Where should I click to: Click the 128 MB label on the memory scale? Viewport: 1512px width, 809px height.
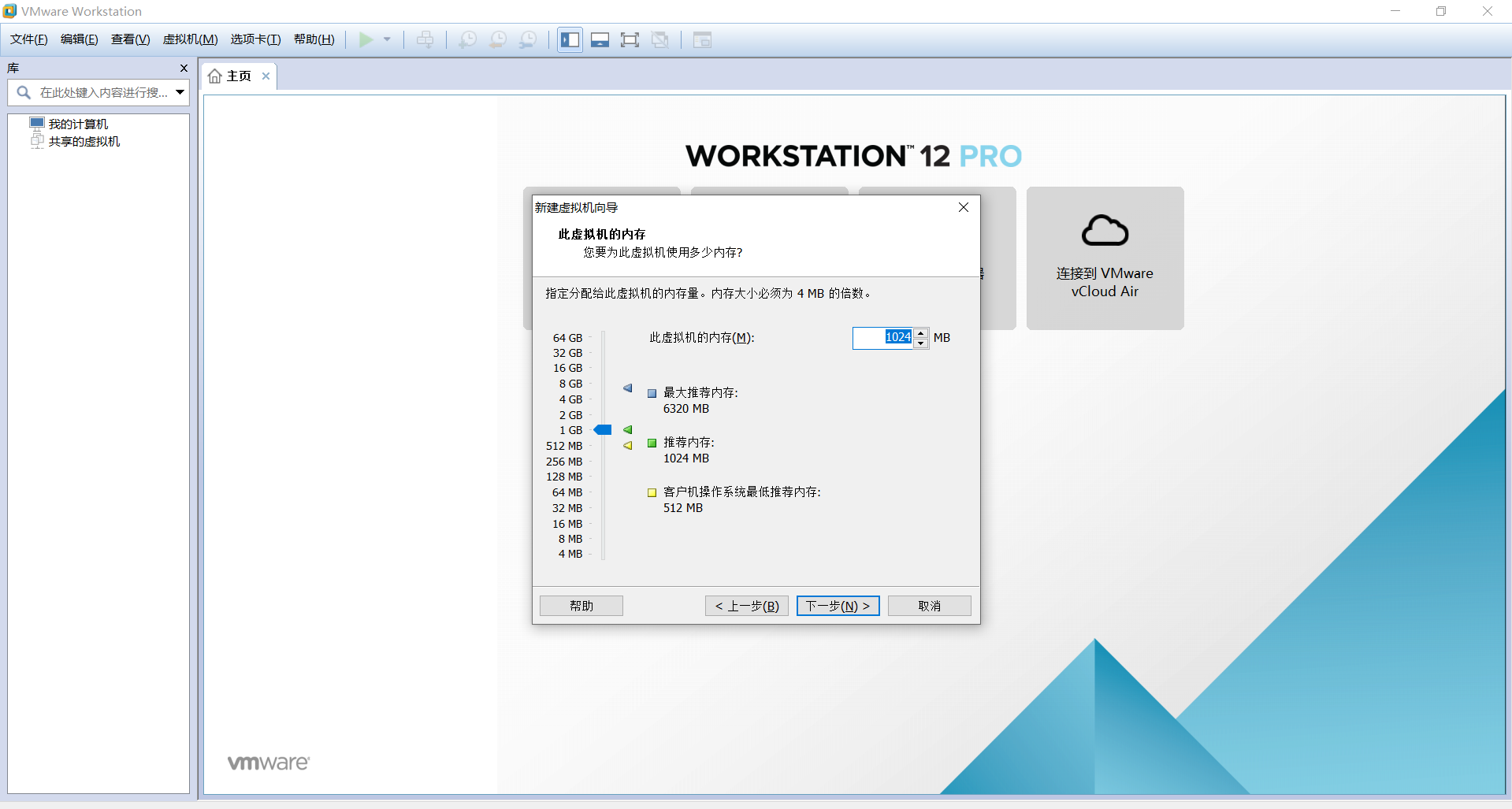(x=564, y=477)
